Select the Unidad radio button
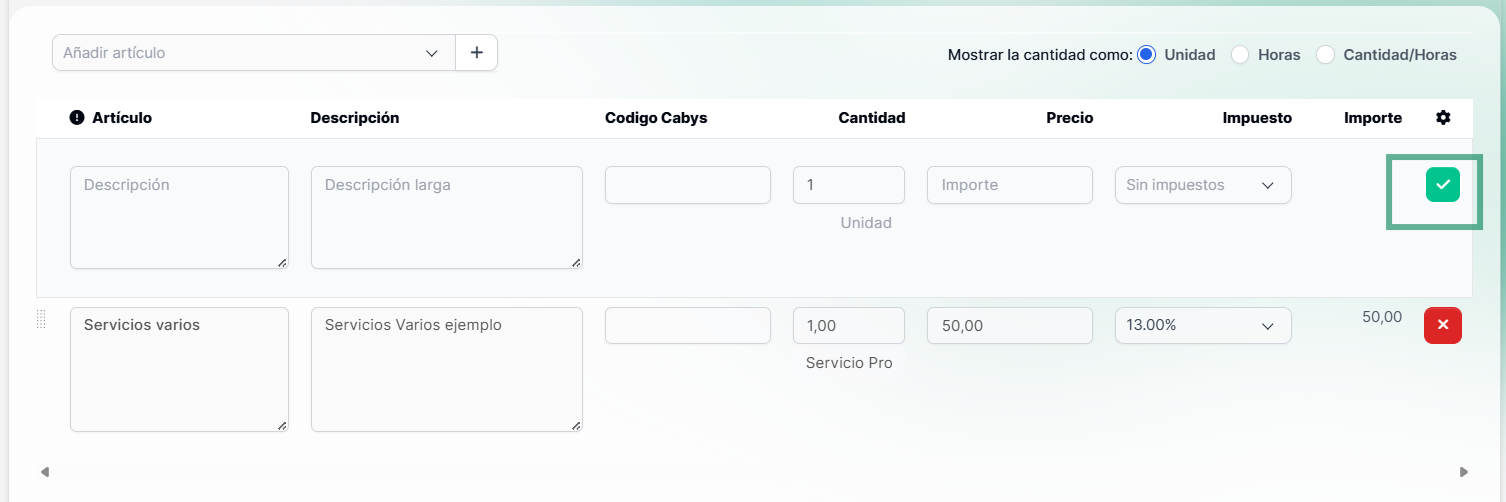The height and width of the screenshot is (502, 1506). (x=1146, y=55)
